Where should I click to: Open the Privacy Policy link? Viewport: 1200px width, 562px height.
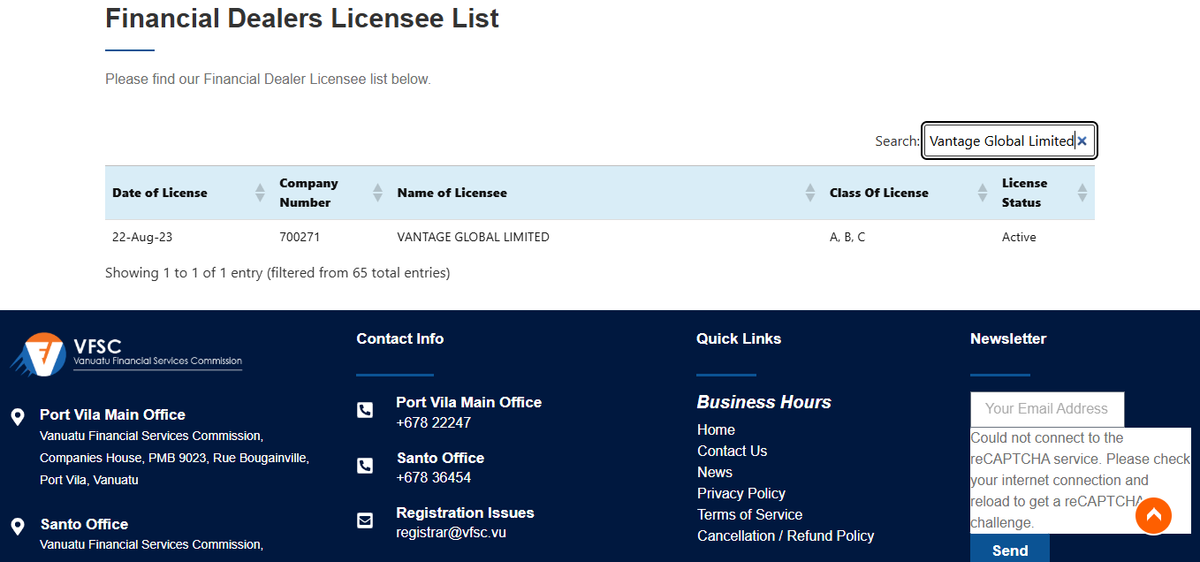tap(741, 493)
